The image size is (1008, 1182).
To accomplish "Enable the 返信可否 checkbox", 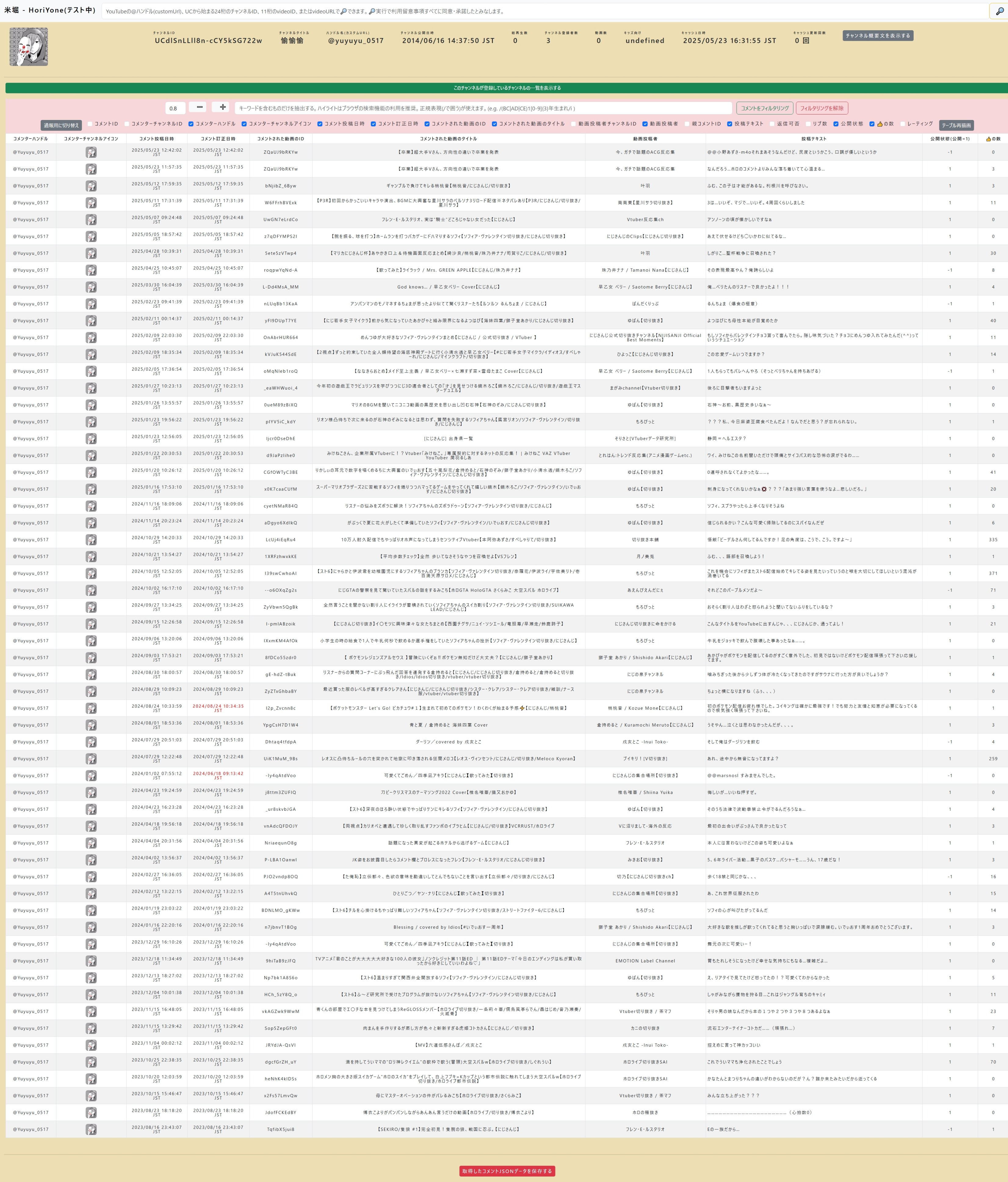I will [x=772, y=124].
